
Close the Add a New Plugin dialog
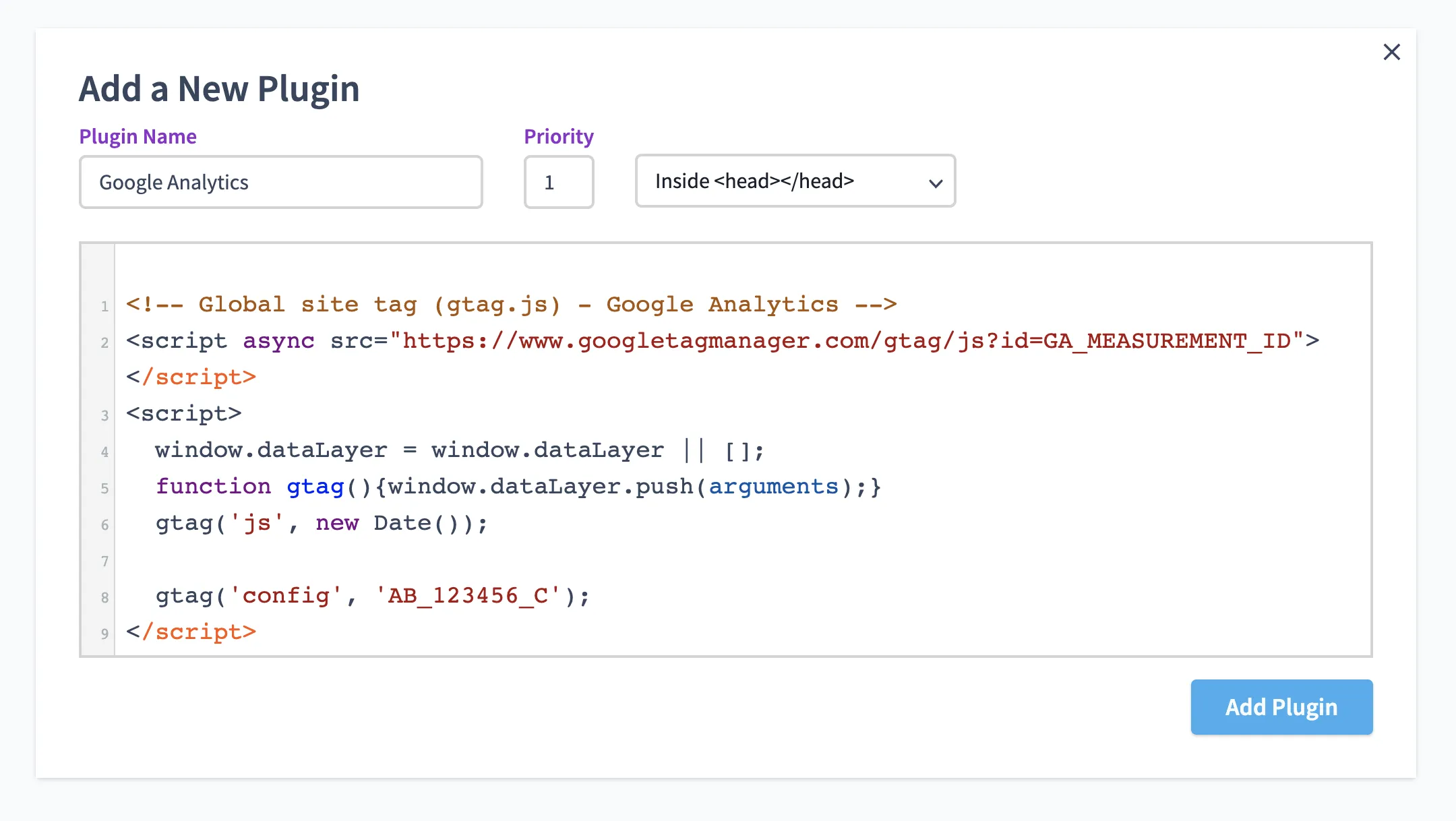1391,52
